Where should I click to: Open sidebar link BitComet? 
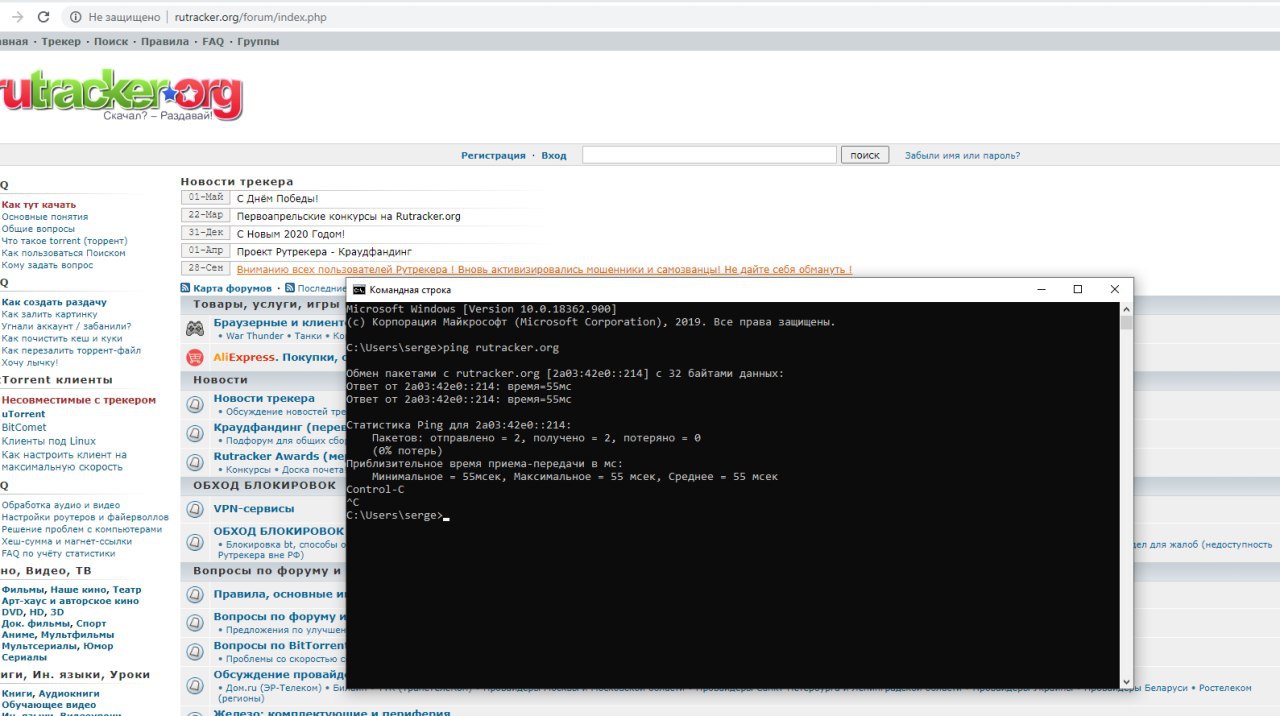click(24, 427)
